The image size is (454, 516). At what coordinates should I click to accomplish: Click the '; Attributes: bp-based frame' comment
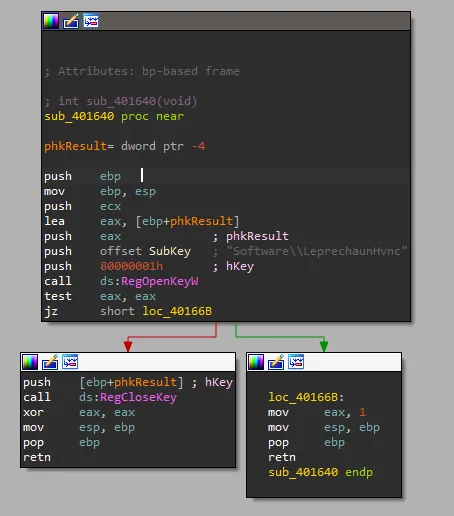coord(142,71)
